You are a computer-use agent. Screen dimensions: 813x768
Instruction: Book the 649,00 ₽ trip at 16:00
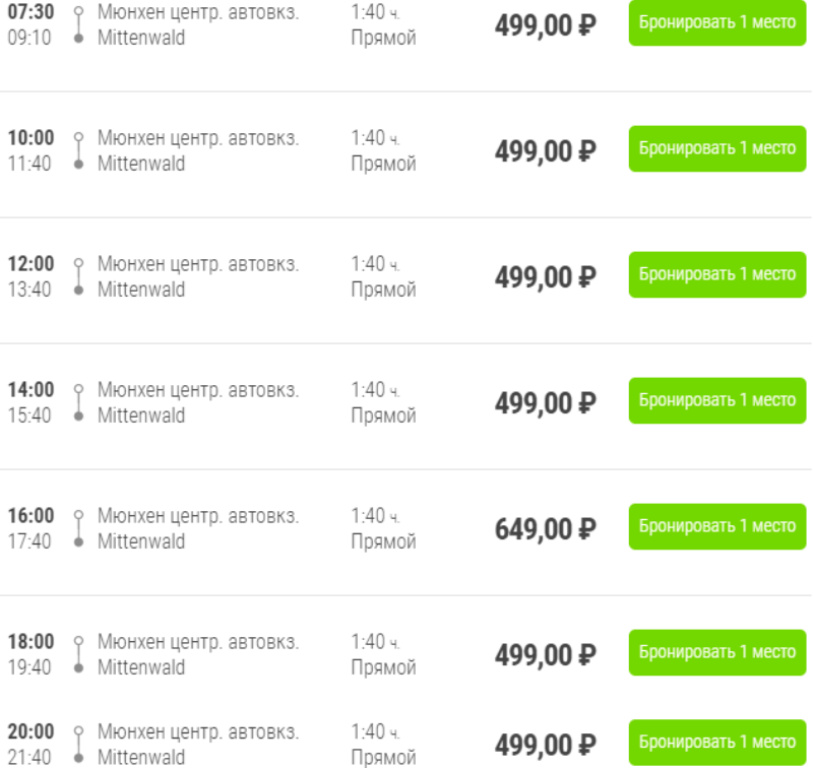pos(717,527)
